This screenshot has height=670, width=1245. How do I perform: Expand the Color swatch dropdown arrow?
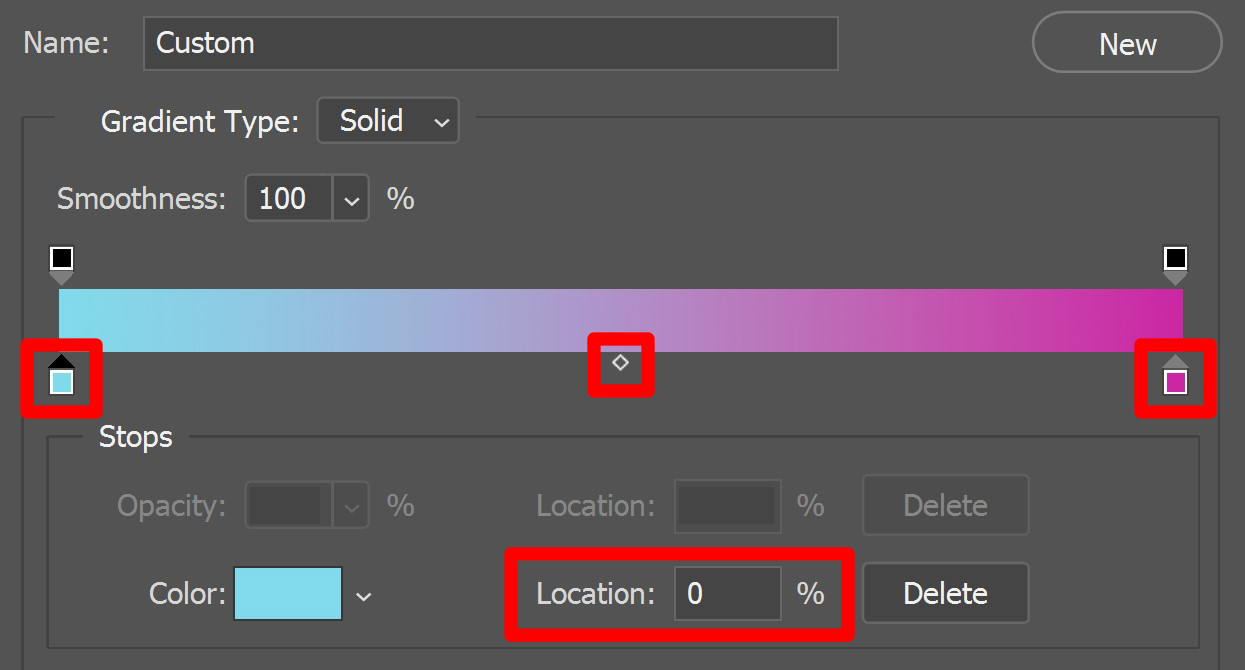364,593
